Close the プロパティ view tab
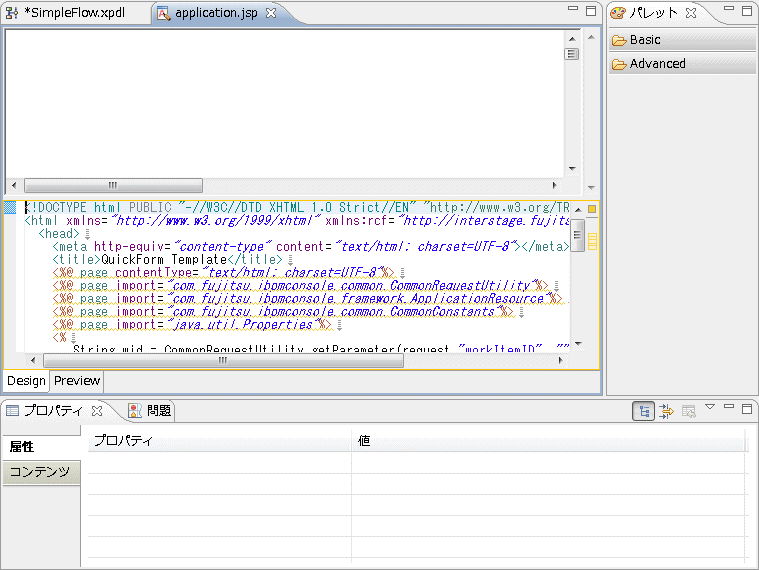759x570 pixels. point(97,410)
